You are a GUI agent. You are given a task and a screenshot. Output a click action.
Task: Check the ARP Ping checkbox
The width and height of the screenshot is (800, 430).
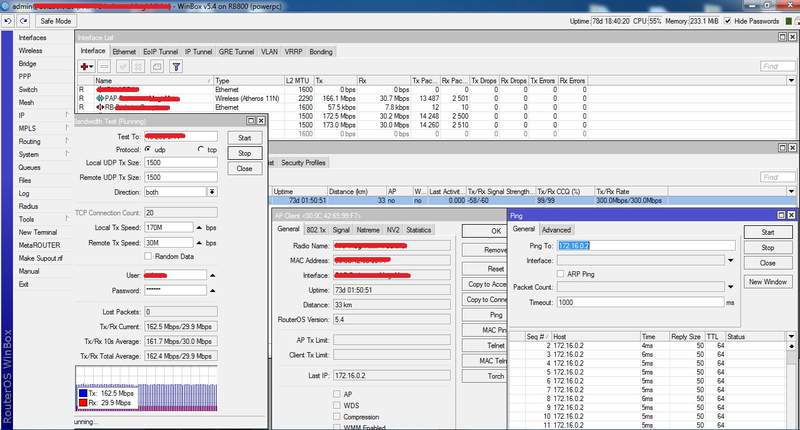coord(558,273)
